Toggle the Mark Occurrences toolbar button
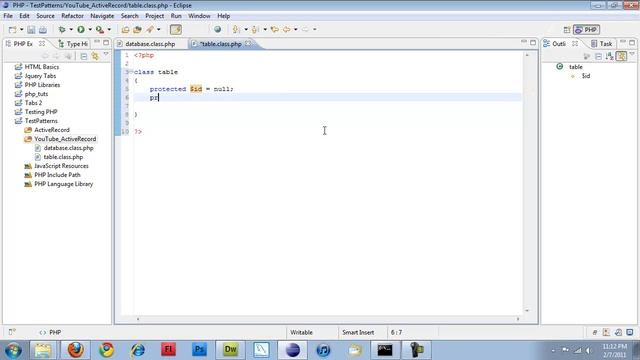Image resolution: width=640 pixels, height=360 pixels. pos(176,29)
